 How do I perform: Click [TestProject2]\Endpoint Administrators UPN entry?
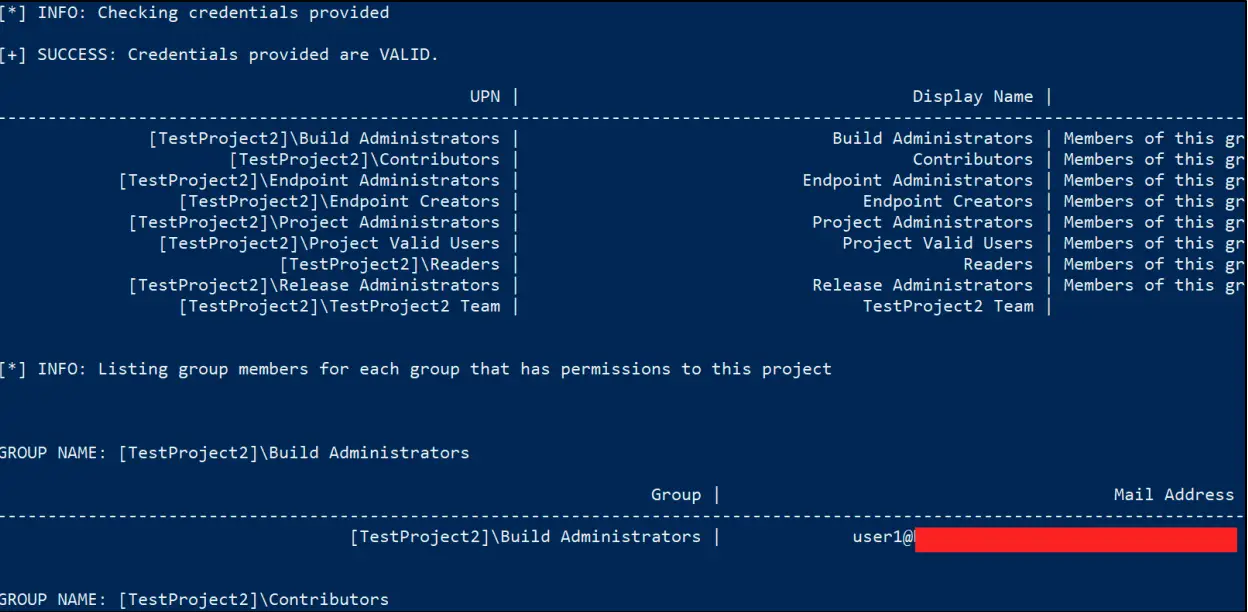point(310,180)
